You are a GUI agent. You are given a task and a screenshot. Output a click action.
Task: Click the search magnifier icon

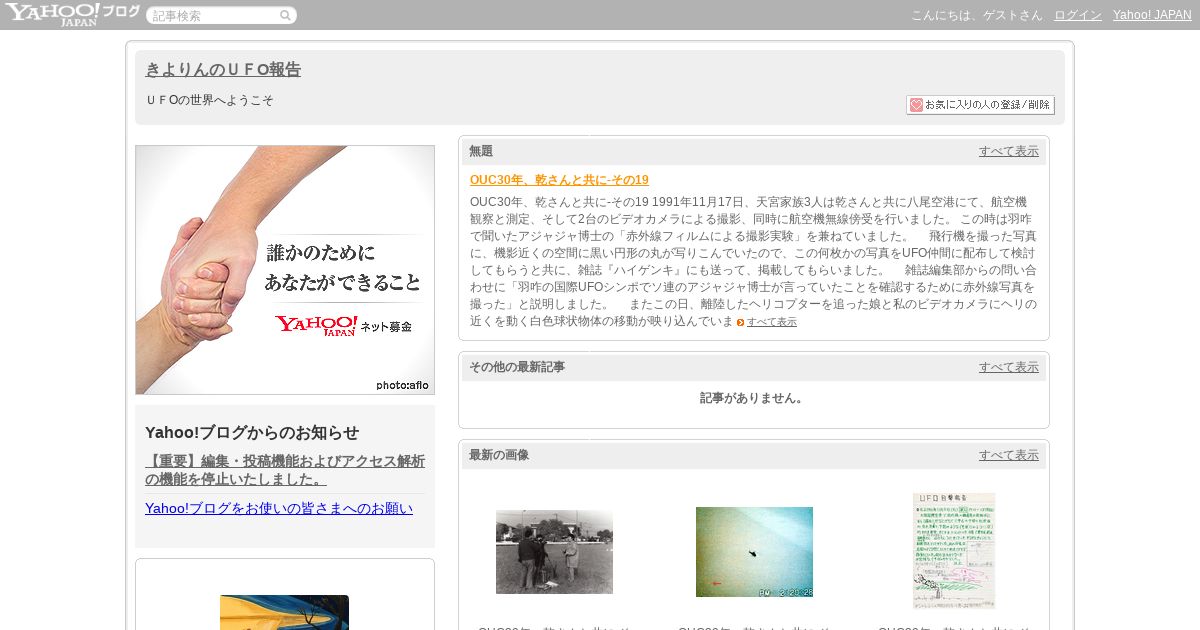285,15
